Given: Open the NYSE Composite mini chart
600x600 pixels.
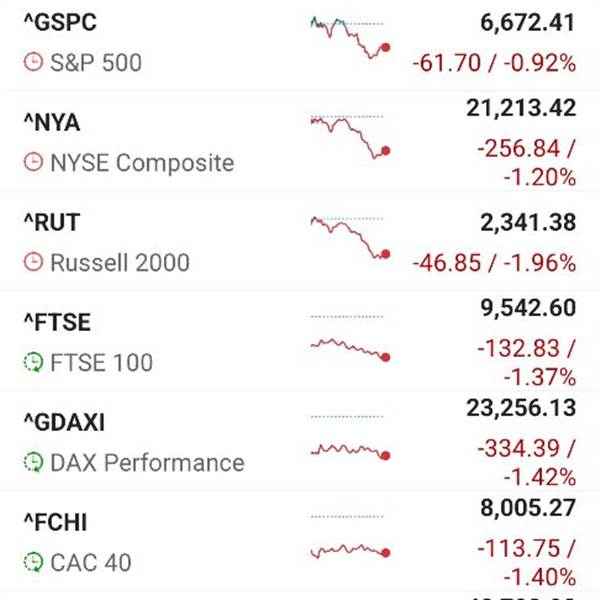Looking at the screenshot, I should (350, 136).
